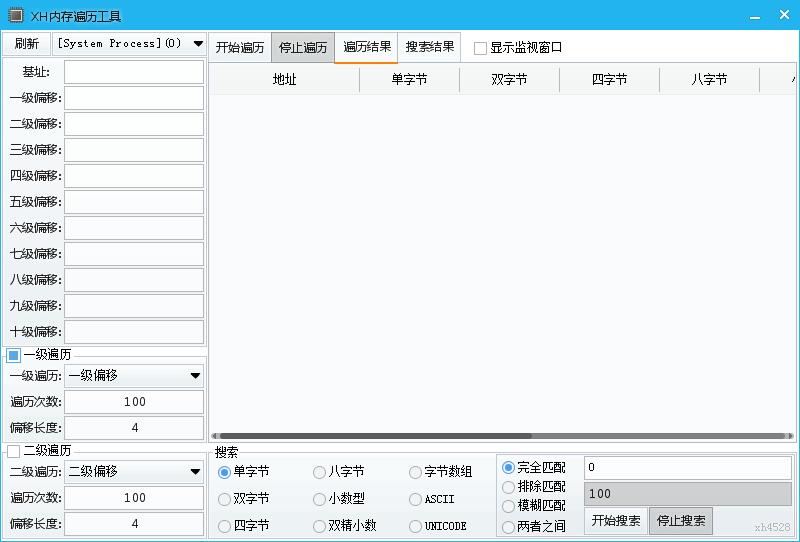Viewport: 800px width, 542px height.
Task: Click the 基址 input field
Action: pos(134,72)
